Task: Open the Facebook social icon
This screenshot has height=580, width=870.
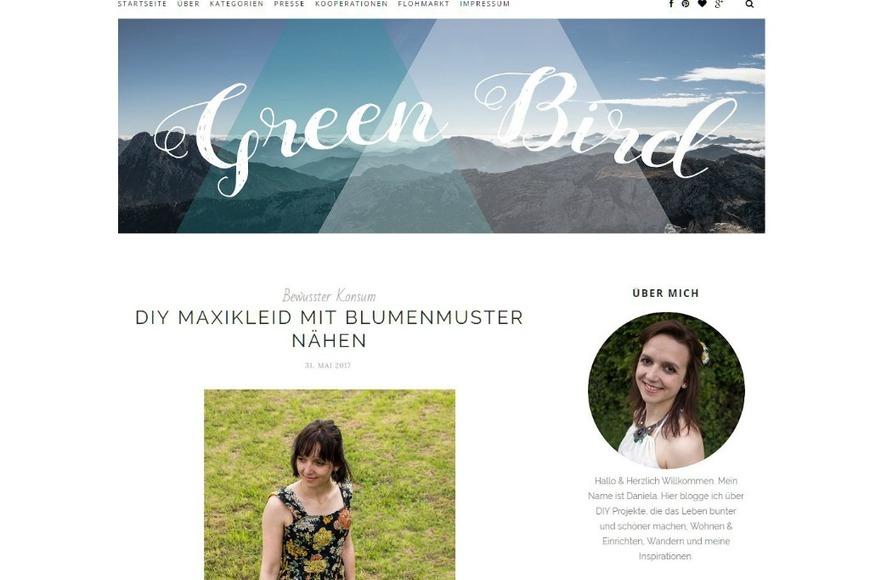Action: 671,3
